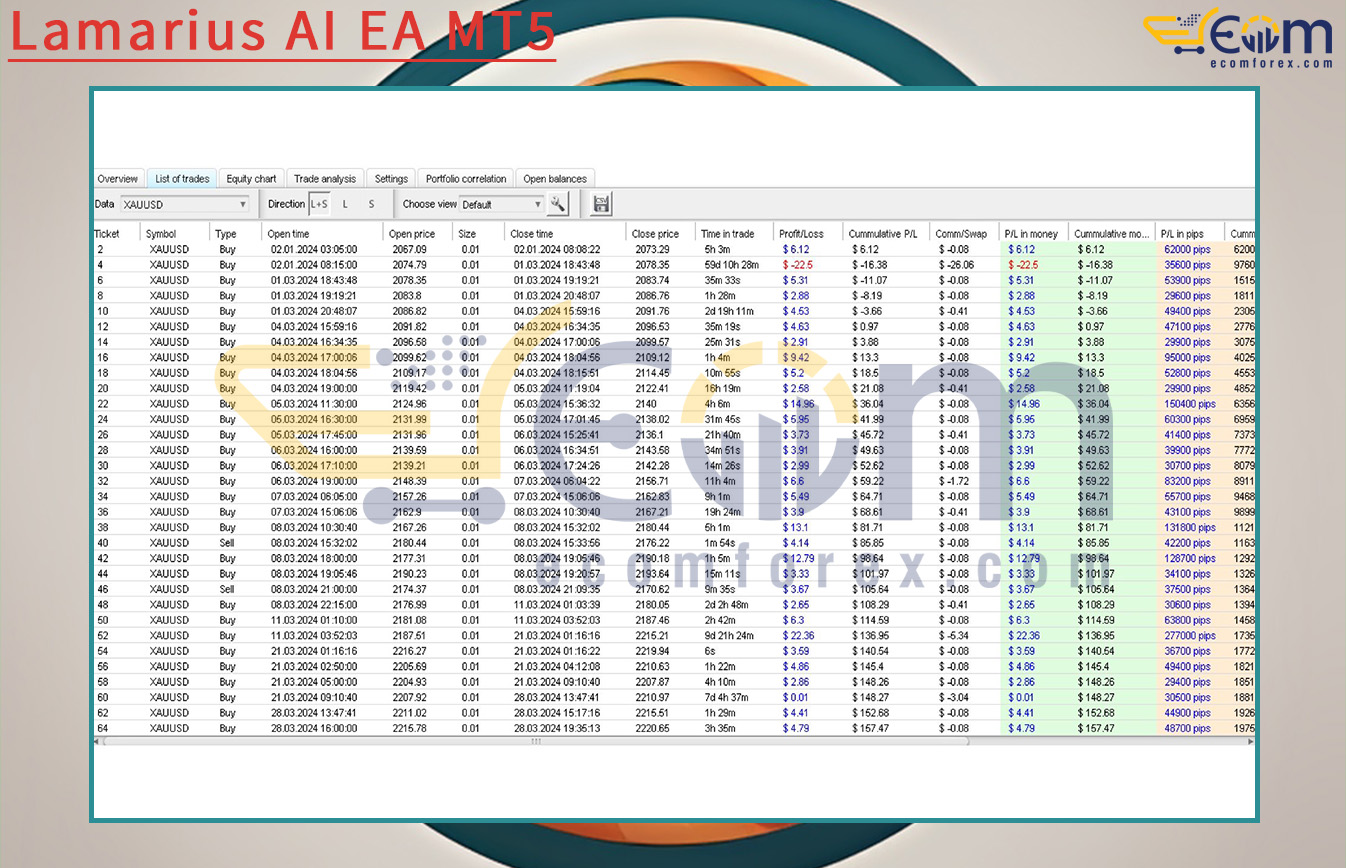Screen dimensions: 1346x868
Task: Click profit value $ 22.36 under Profit/Loss
Action: tap(799, 635)
